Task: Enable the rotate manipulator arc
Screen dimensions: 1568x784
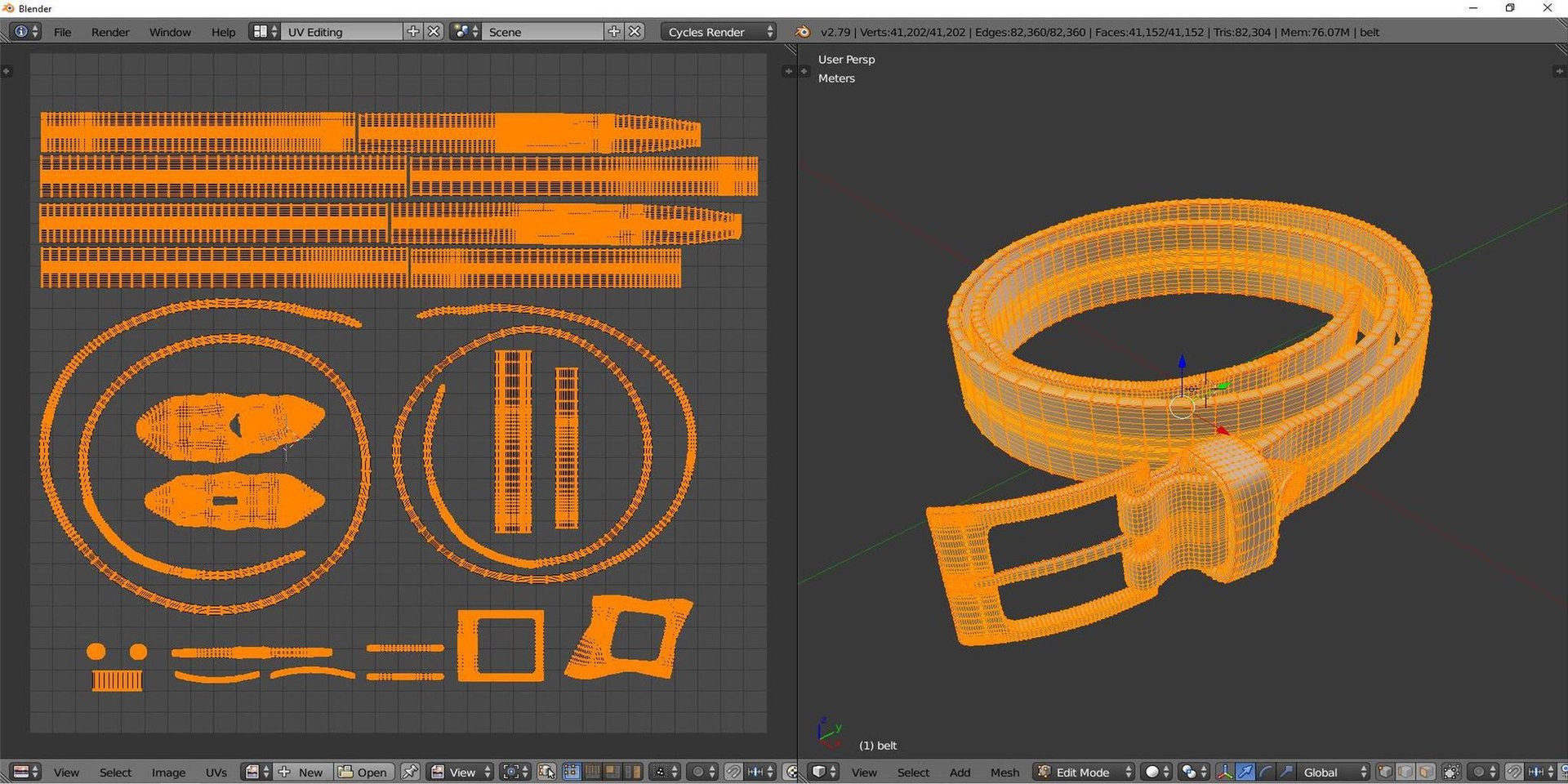Action: coord(1266,772)
